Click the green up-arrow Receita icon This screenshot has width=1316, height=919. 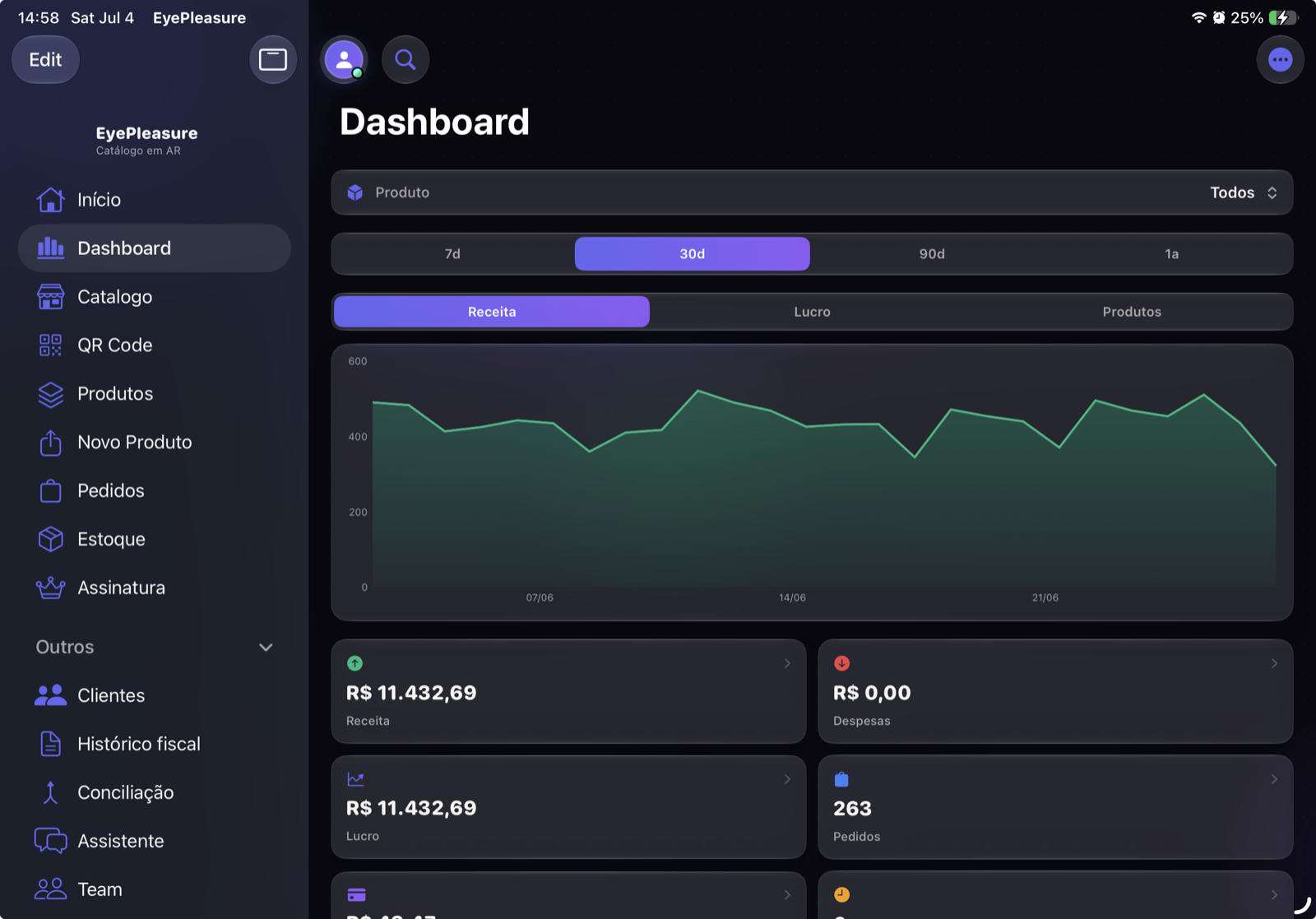tap(354, 663)
